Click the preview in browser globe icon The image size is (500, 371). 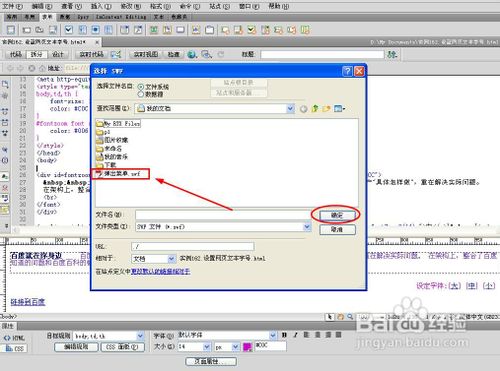192,54
